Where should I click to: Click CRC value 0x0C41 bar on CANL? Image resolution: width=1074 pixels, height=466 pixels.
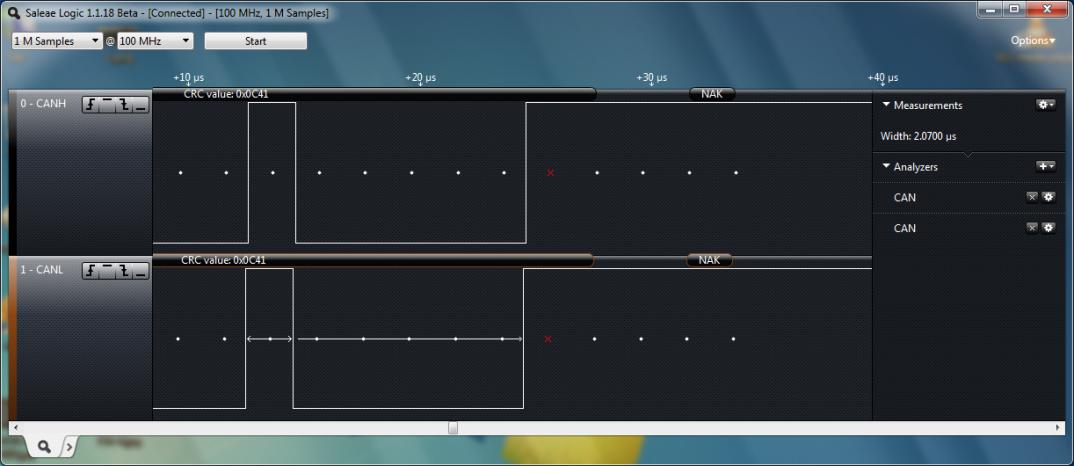[x=373, y=260]
